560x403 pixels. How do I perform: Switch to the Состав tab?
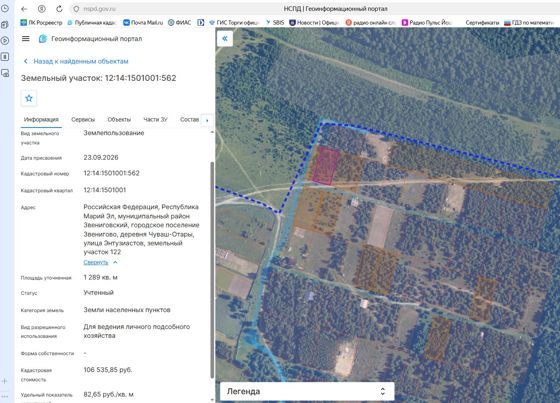189,120
